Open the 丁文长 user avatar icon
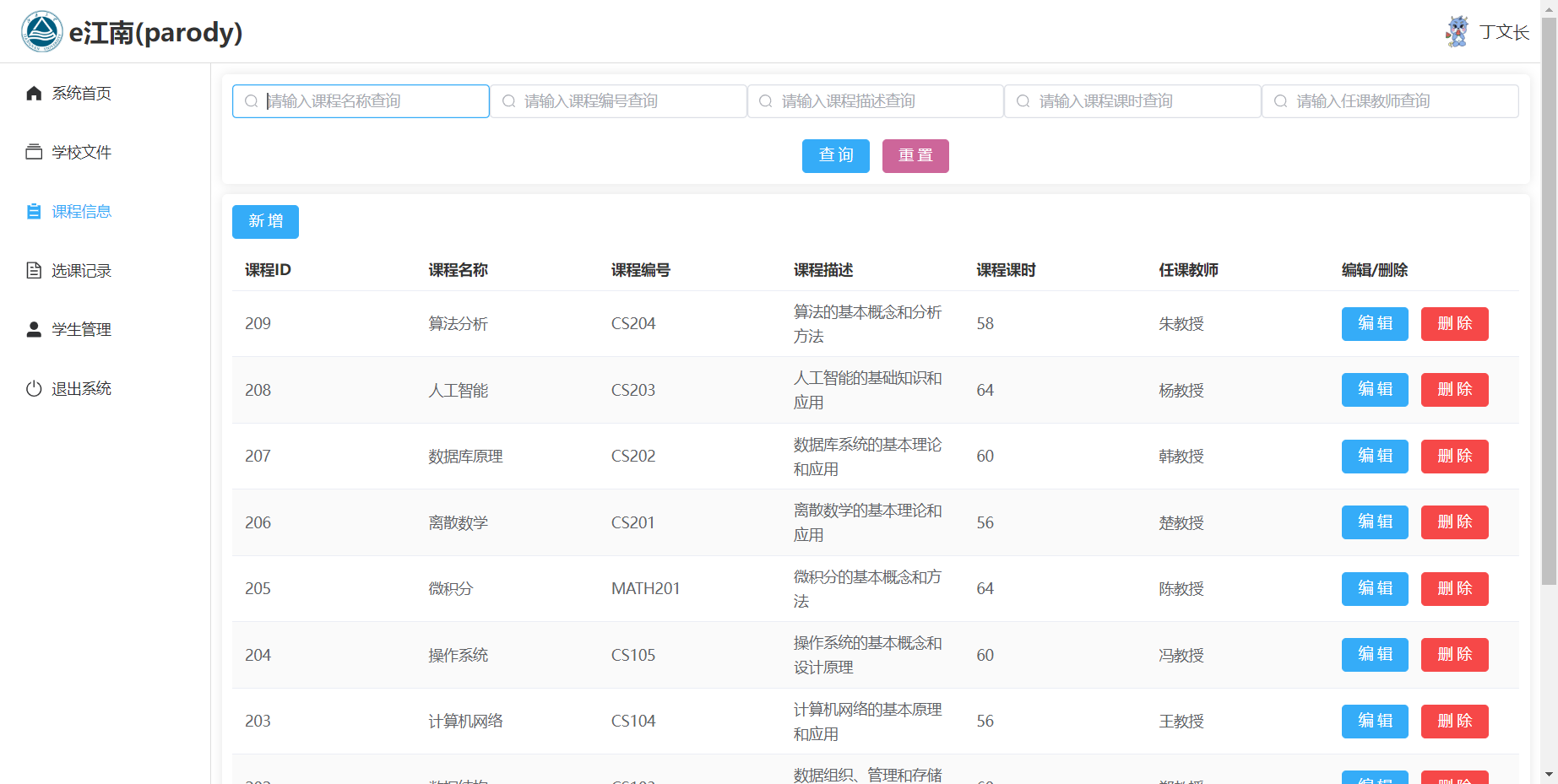The width and height of the screenshot is (1558, 784). pos(1457,31)
